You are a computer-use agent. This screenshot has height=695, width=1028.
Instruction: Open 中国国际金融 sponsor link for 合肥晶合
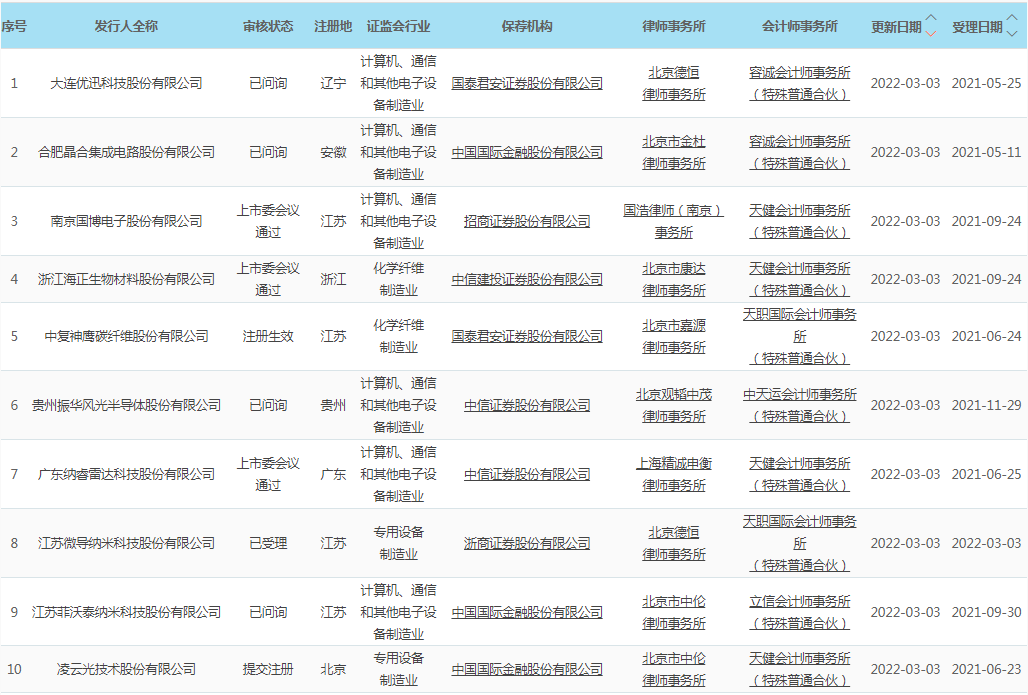tap(527, 152)
